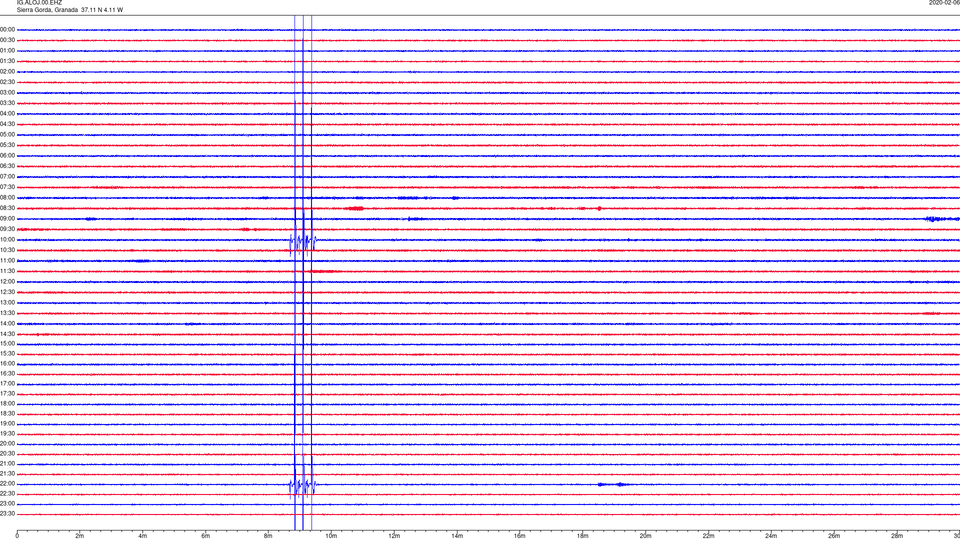The height and width of the screenshot is (540, 960).
Task: Click the 09:00 row label
Action: coord(7,218)
